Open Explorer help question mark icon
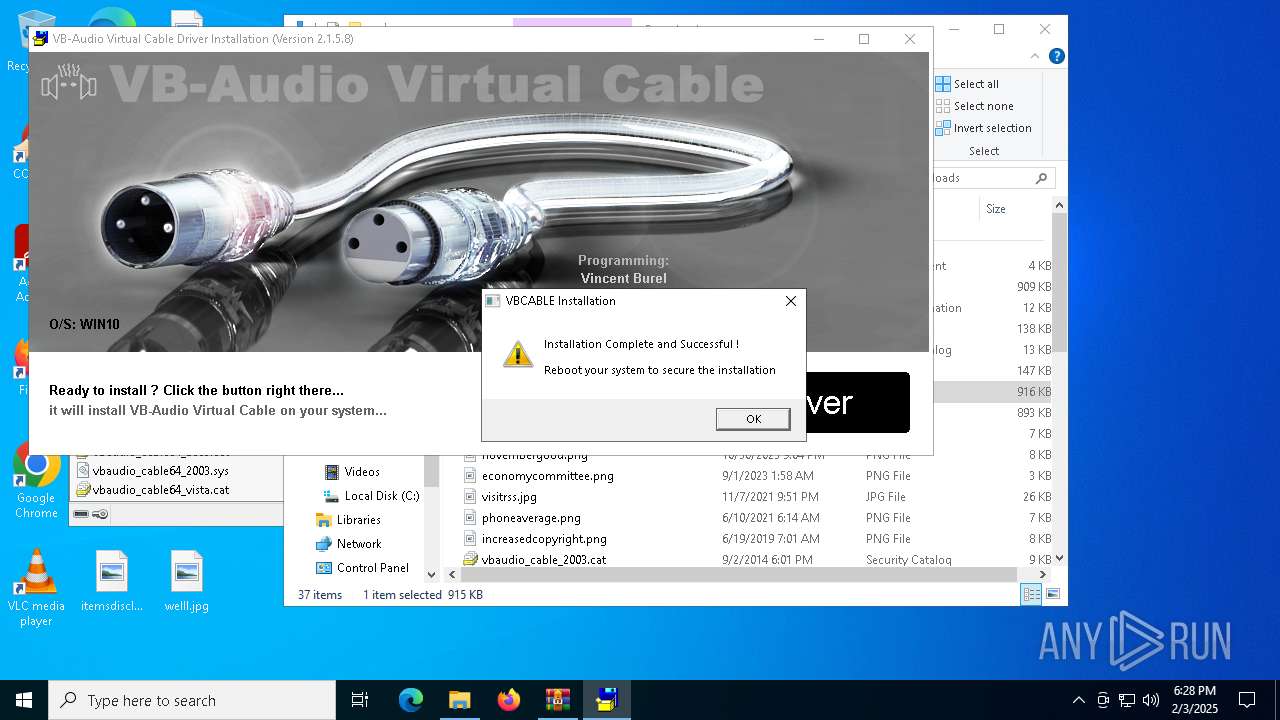 point(1056,57)
